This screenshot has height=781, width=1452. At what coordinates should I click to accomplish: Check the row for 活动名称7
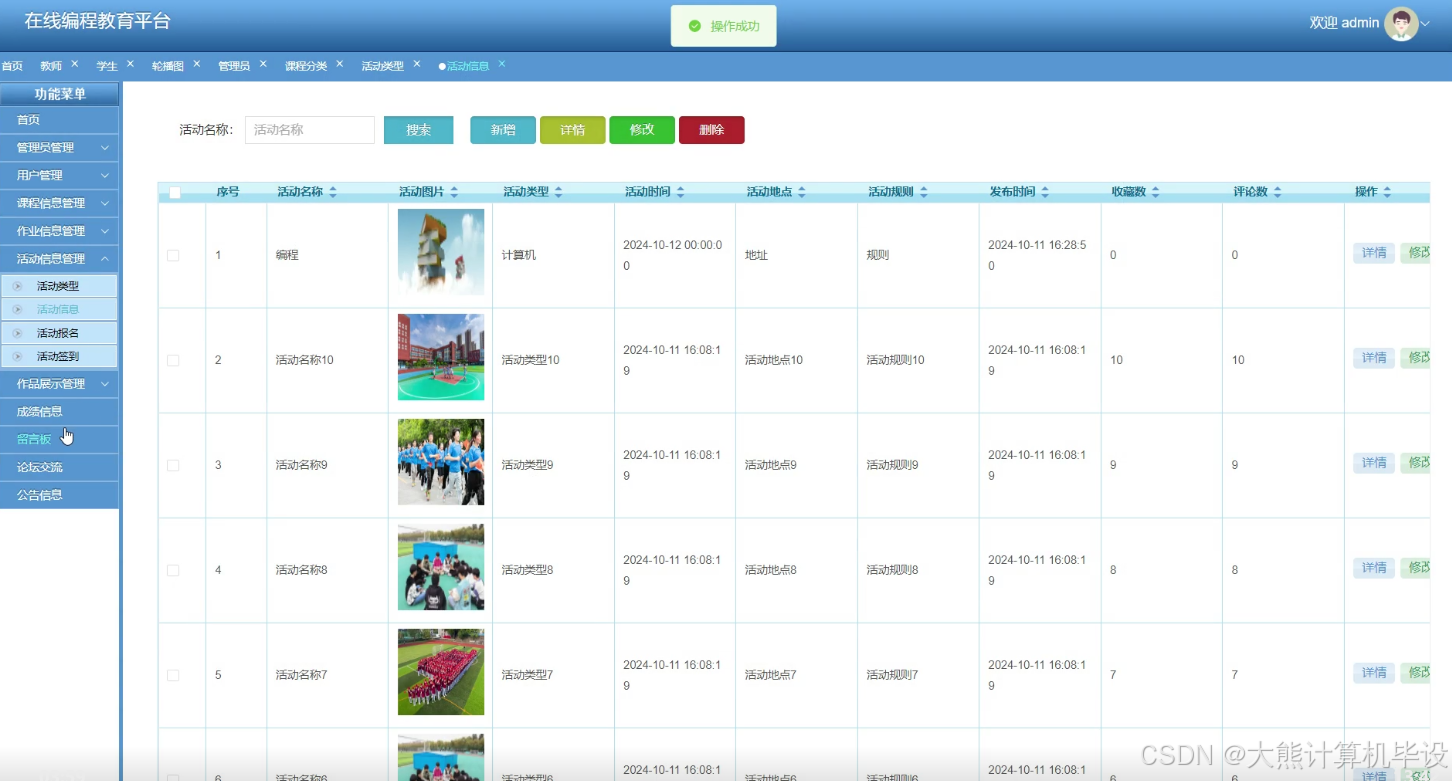[173, 675]
